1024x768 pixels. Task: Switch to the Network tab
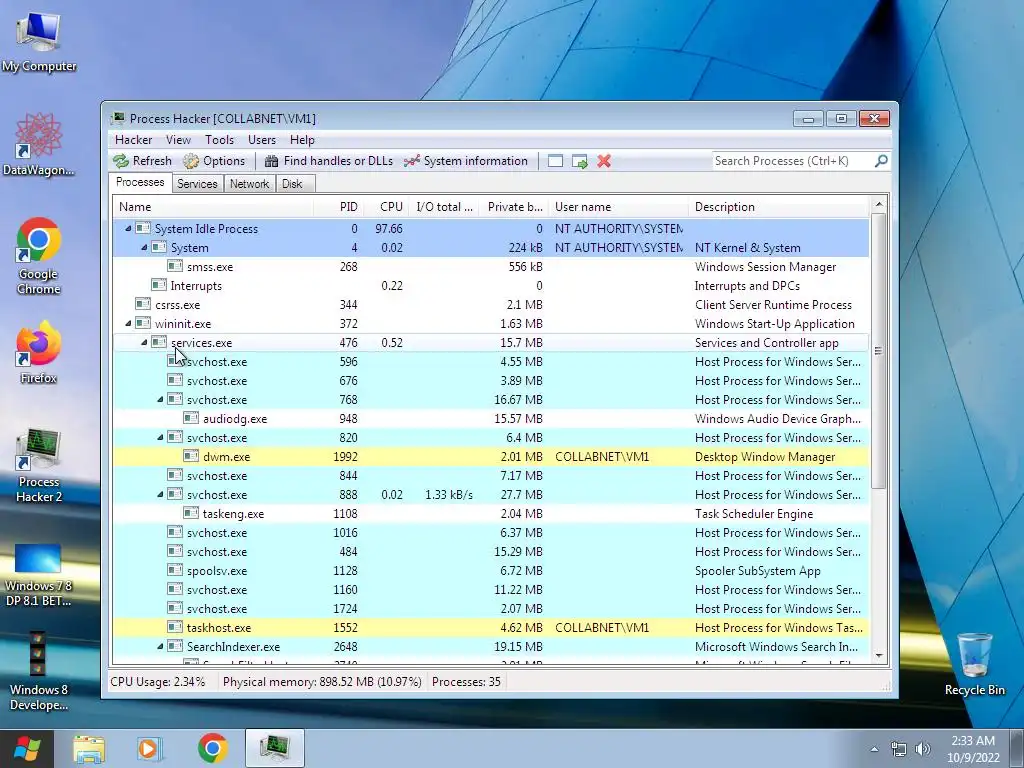click(x=249, y=184)
